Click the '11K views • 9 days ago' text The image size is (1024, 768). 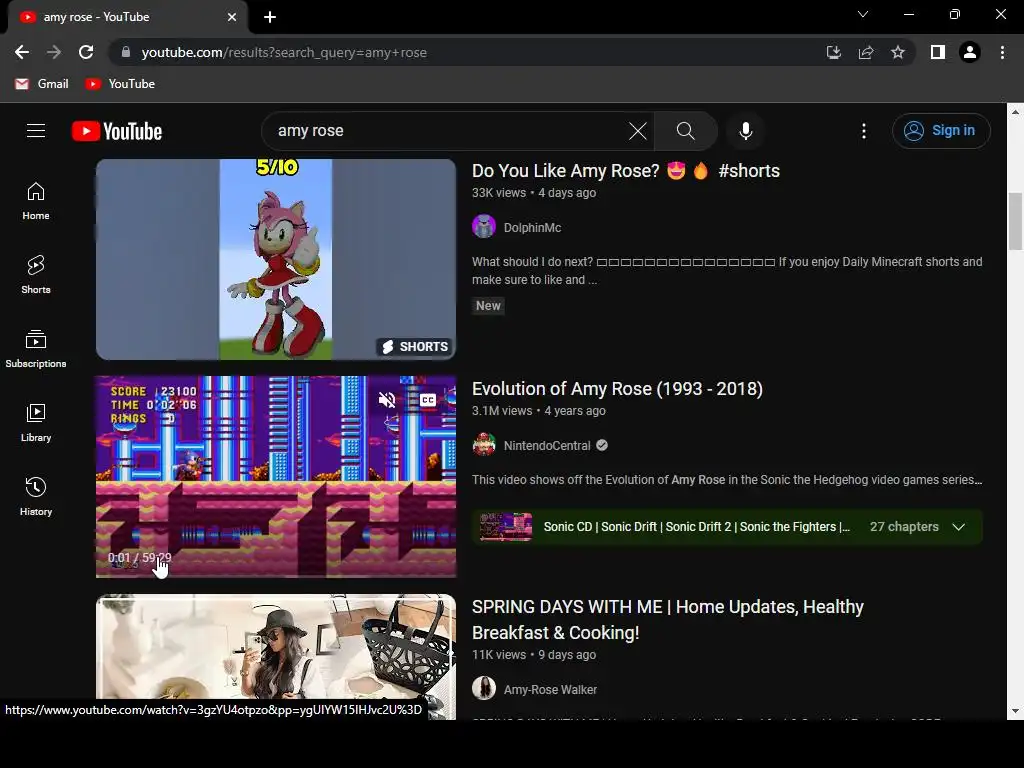pos(534,654)
